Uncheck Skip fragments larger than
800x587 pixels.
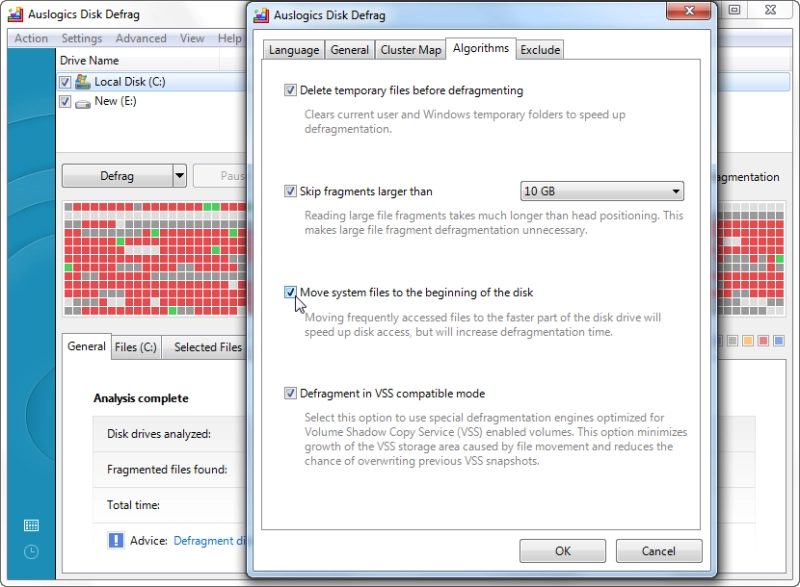[x=290, y=191]
